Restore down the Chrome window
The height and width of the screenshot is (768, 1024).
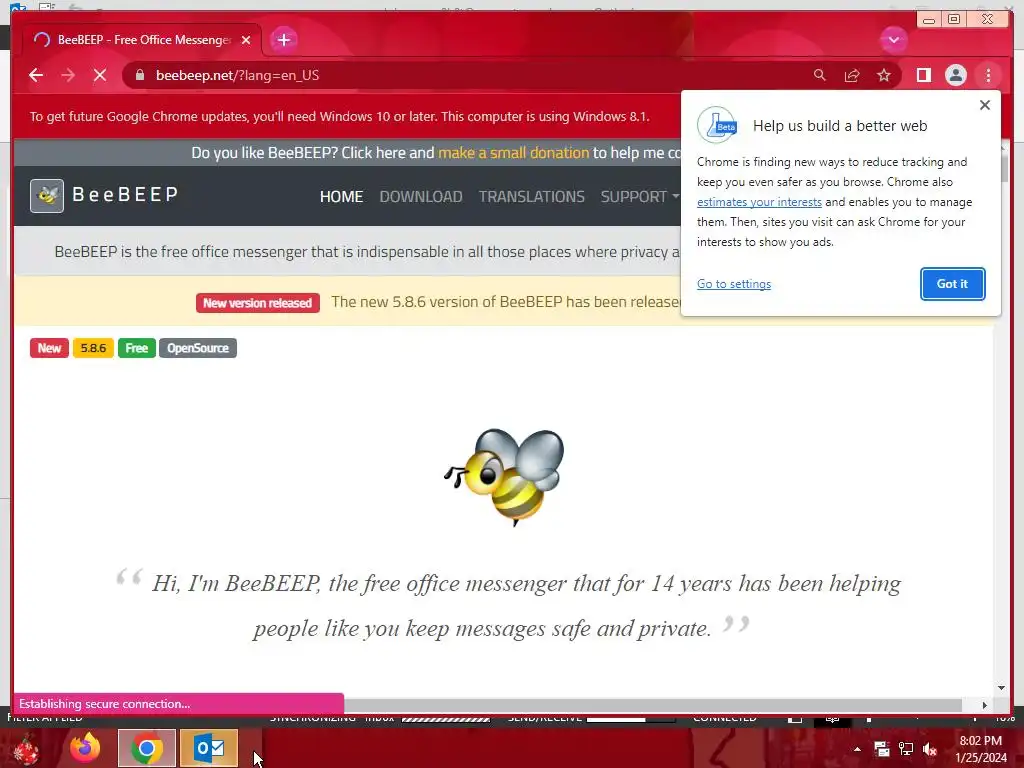tap(954, 20)
